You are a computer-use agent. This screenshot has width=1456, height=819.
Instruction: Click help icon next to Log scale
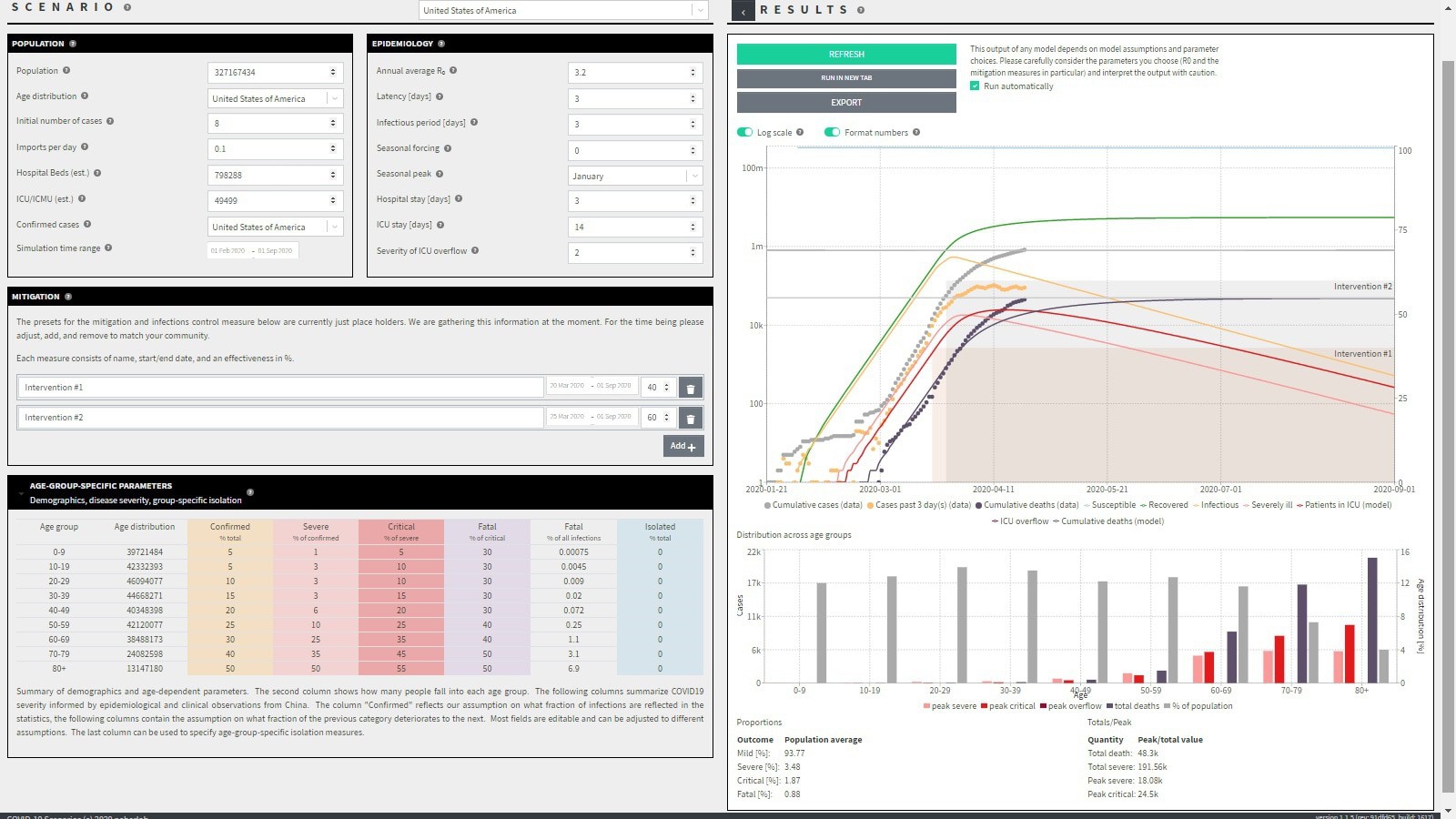[x=800, y=132]
